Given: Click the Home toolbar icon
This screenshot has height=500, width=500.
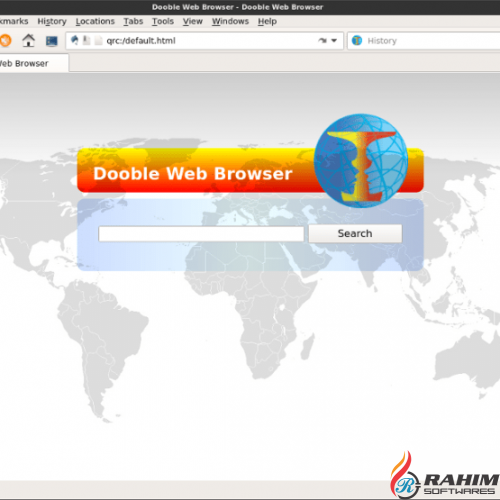Looking at the screenshot, I should tap(29, 41).
